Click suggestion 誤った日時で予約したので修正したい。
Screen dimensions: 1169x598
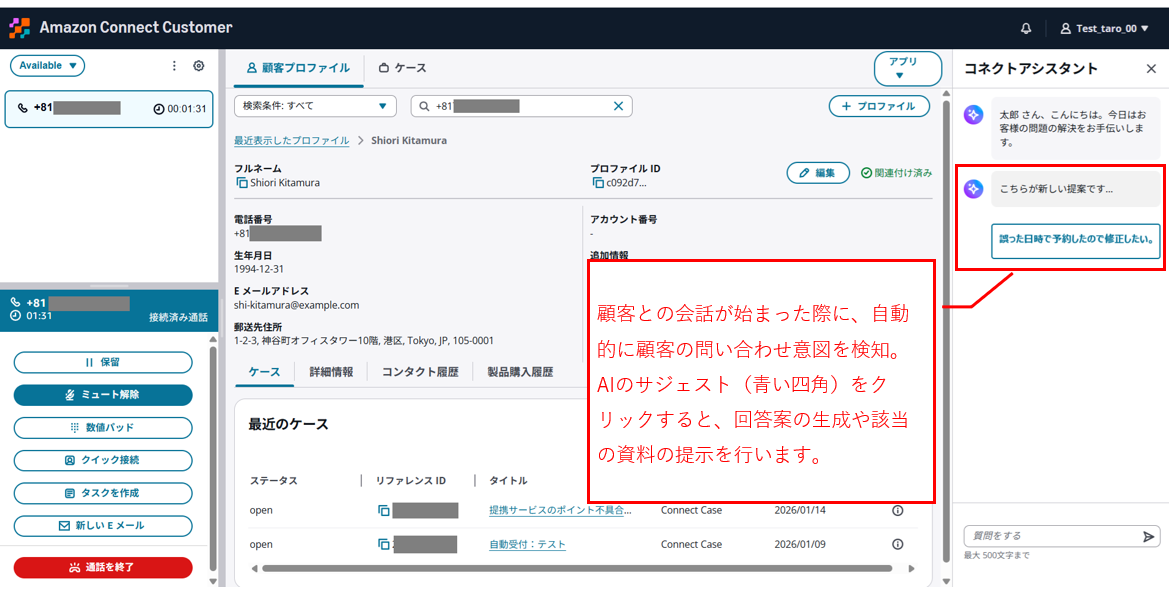click(1076, 241)
